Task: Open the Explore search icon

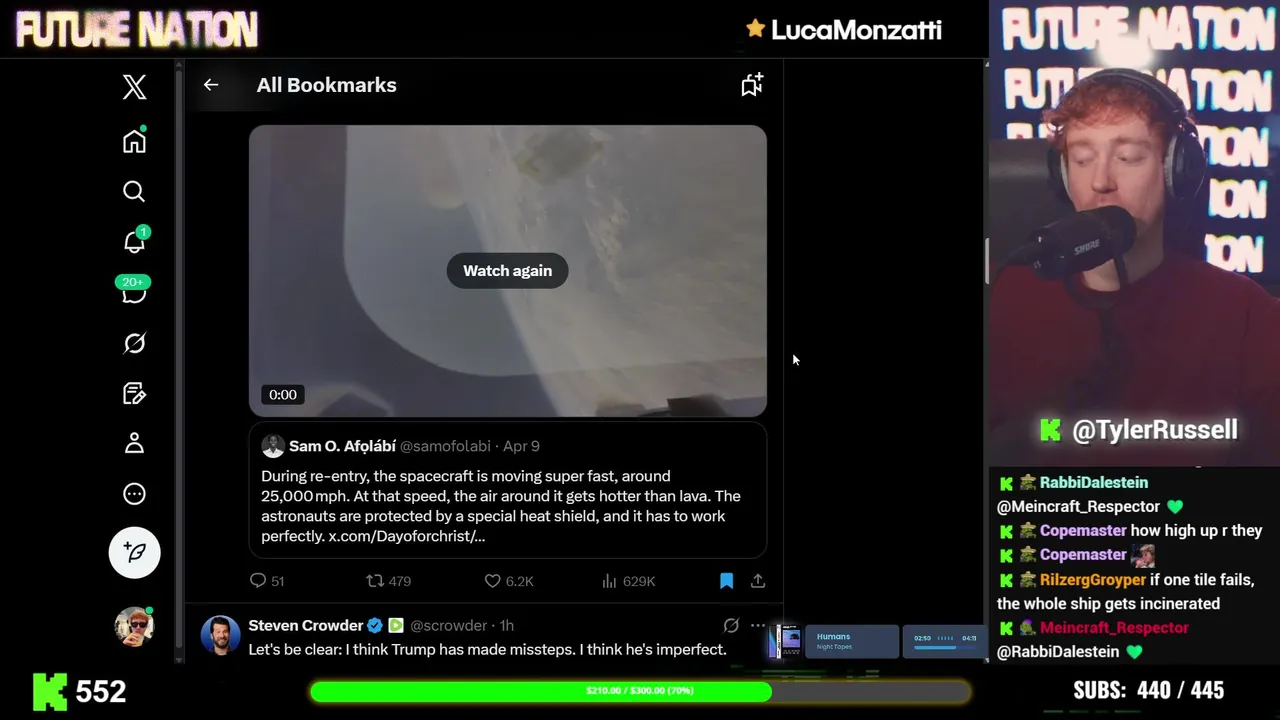Action: 134,191
